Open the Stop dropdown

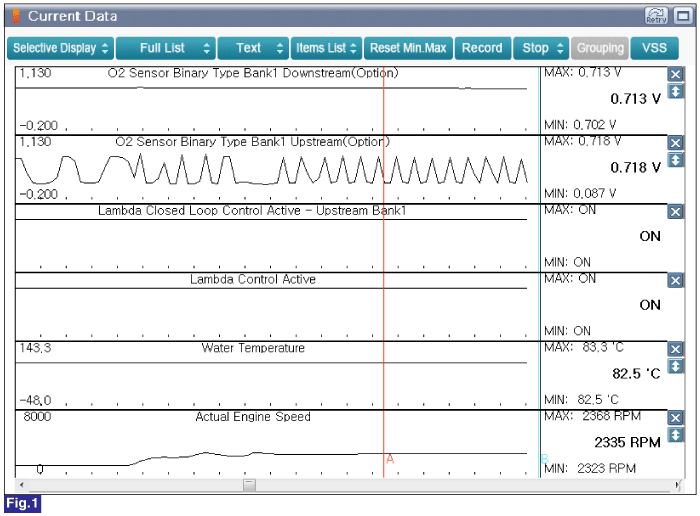[541, 48]
